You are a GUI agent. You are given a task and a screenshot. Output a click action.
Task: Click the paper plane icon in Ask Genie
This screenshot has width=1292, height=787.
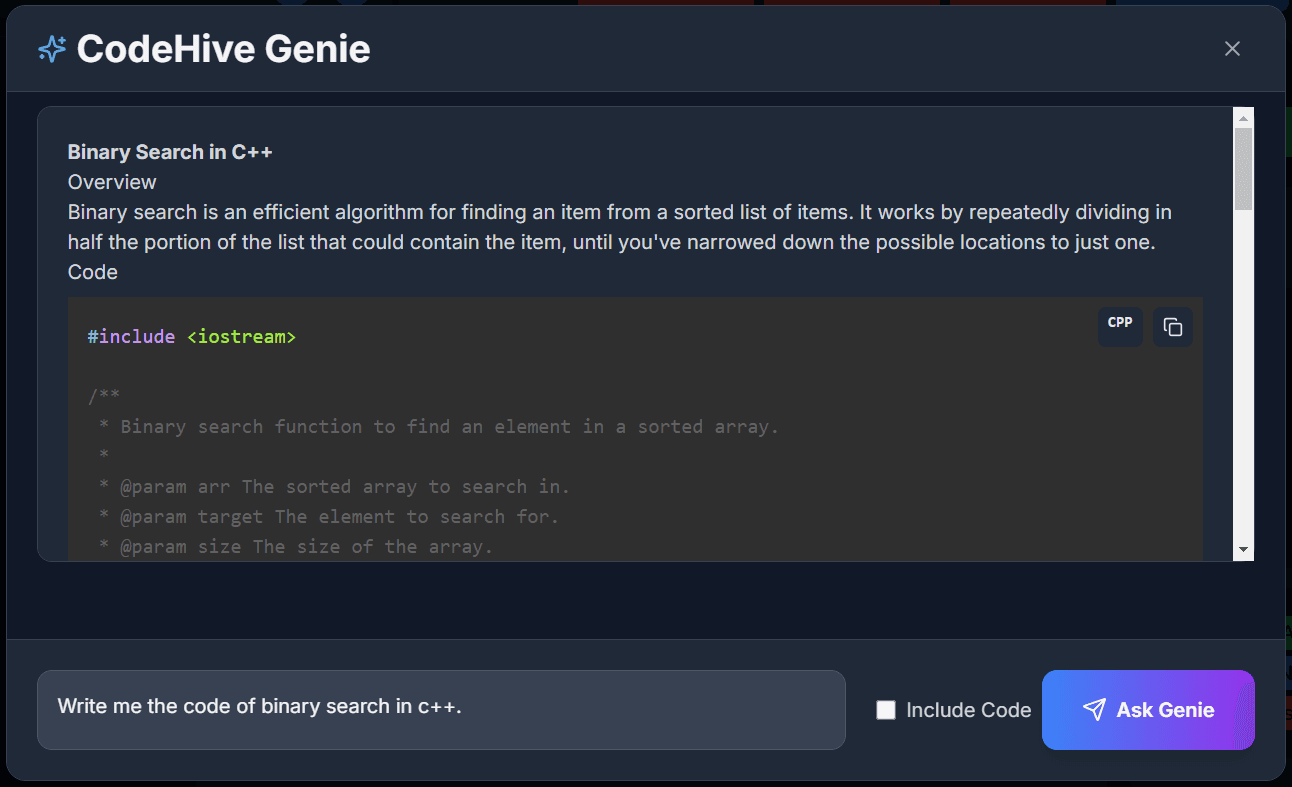[x=1094, y=710]
